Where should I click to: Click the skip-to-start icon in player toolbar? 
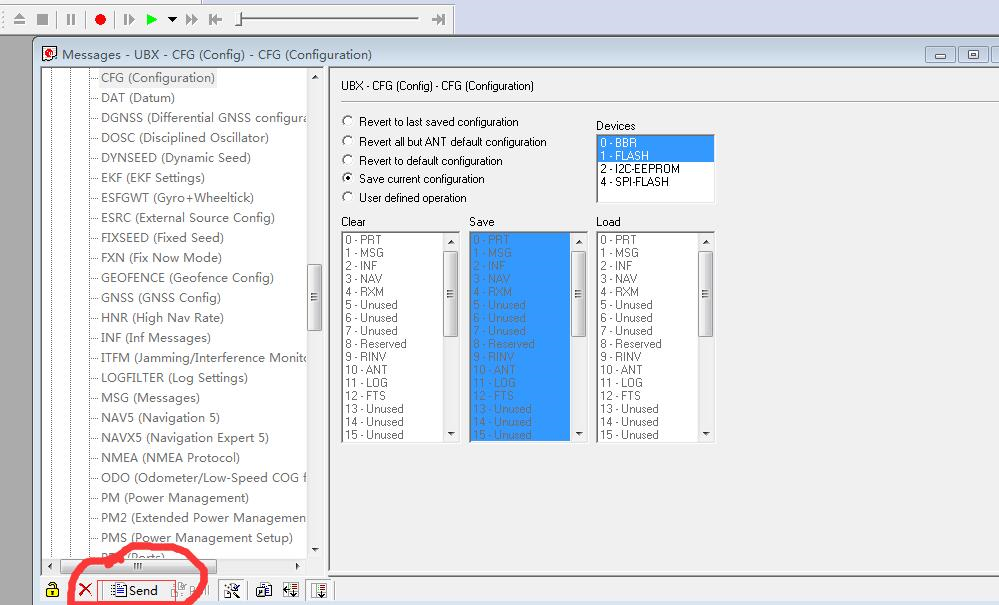click(215, 19)
